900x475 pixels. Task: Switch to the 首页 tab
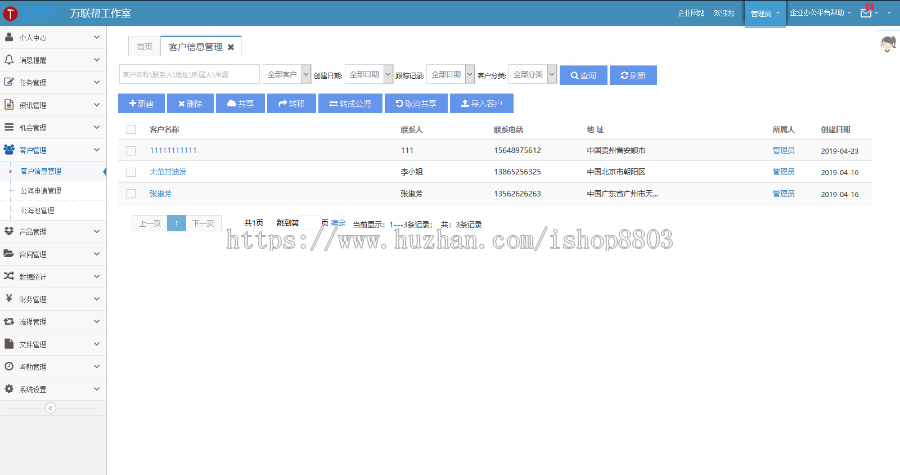pos(145,46)
